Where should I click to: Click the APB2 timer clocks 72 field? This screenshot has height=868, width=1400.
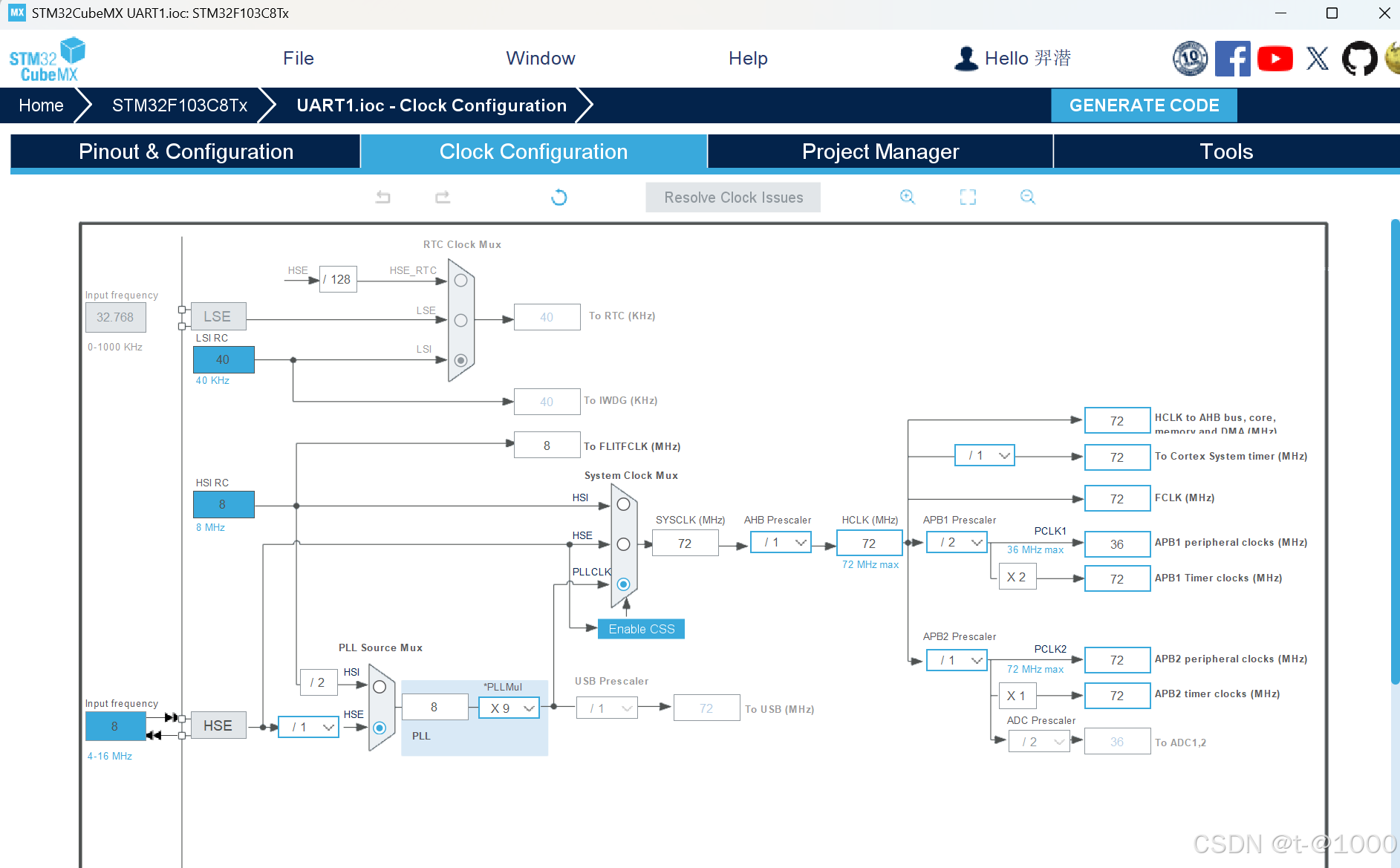tap(1117, 696)
